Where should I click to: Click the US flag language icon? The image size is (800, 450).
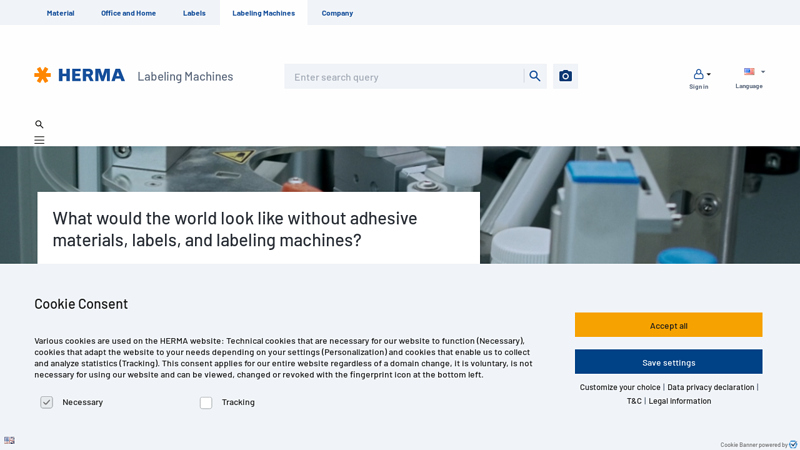point(749,72)
